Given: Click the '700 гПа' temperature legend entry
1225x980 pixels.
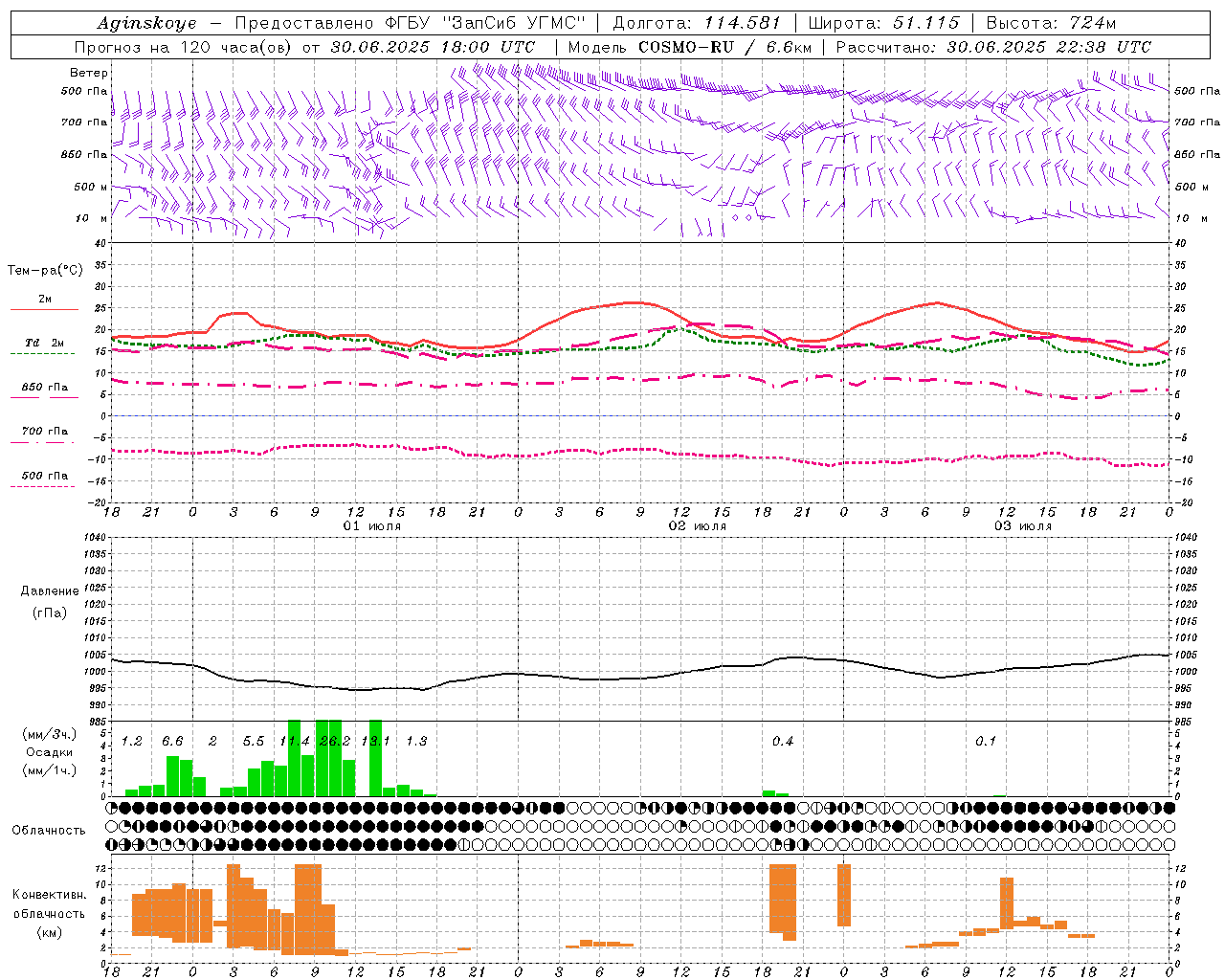Looking at the screenshot, I should tap(45, 432).
